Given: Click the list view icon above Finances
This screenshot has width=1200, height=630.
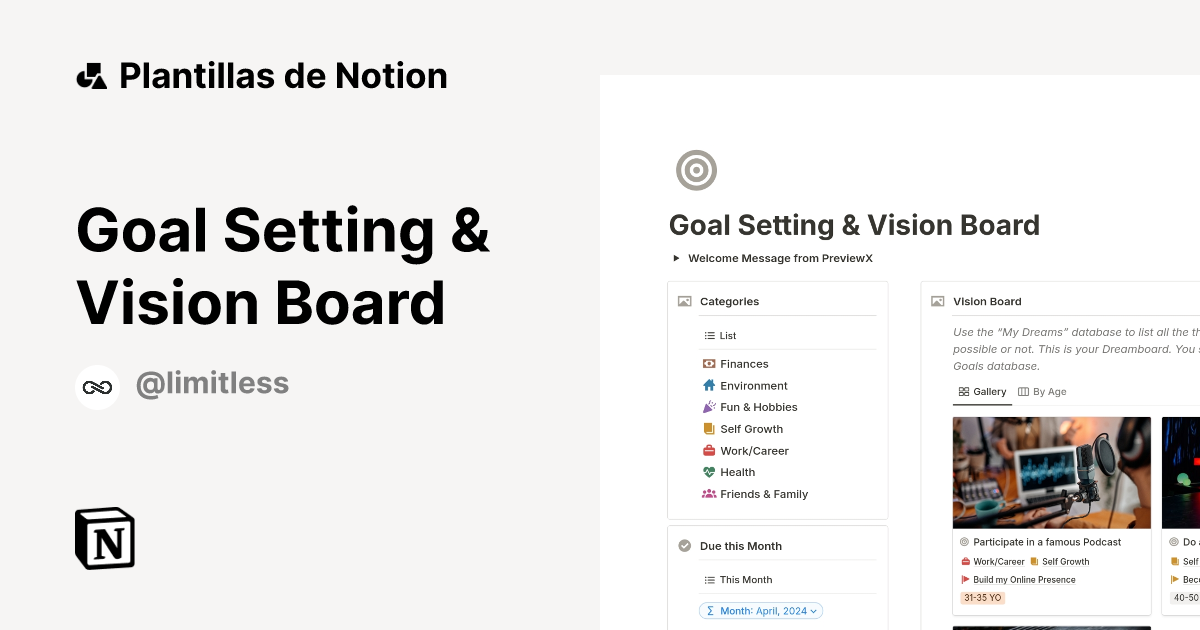Looking at the screenshot, I should point(710,335).
